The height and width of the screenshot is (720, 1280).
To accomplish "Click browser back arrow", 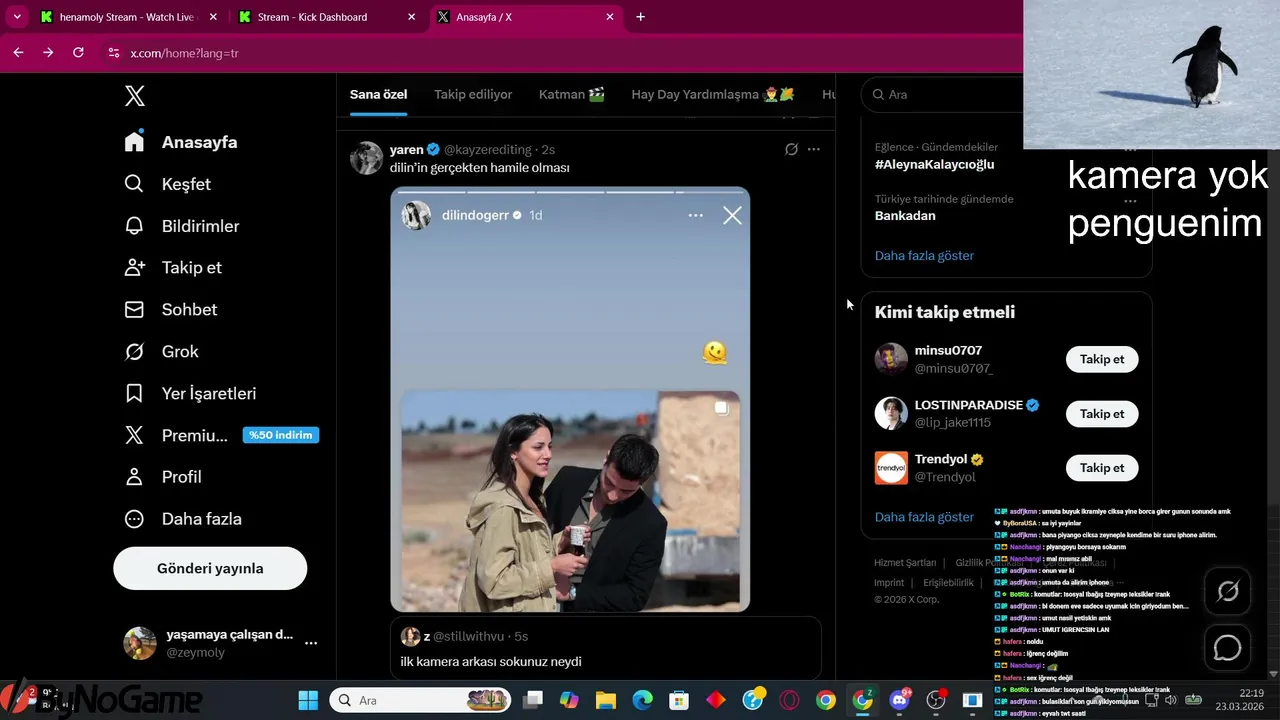I will [x=18, y=52].
